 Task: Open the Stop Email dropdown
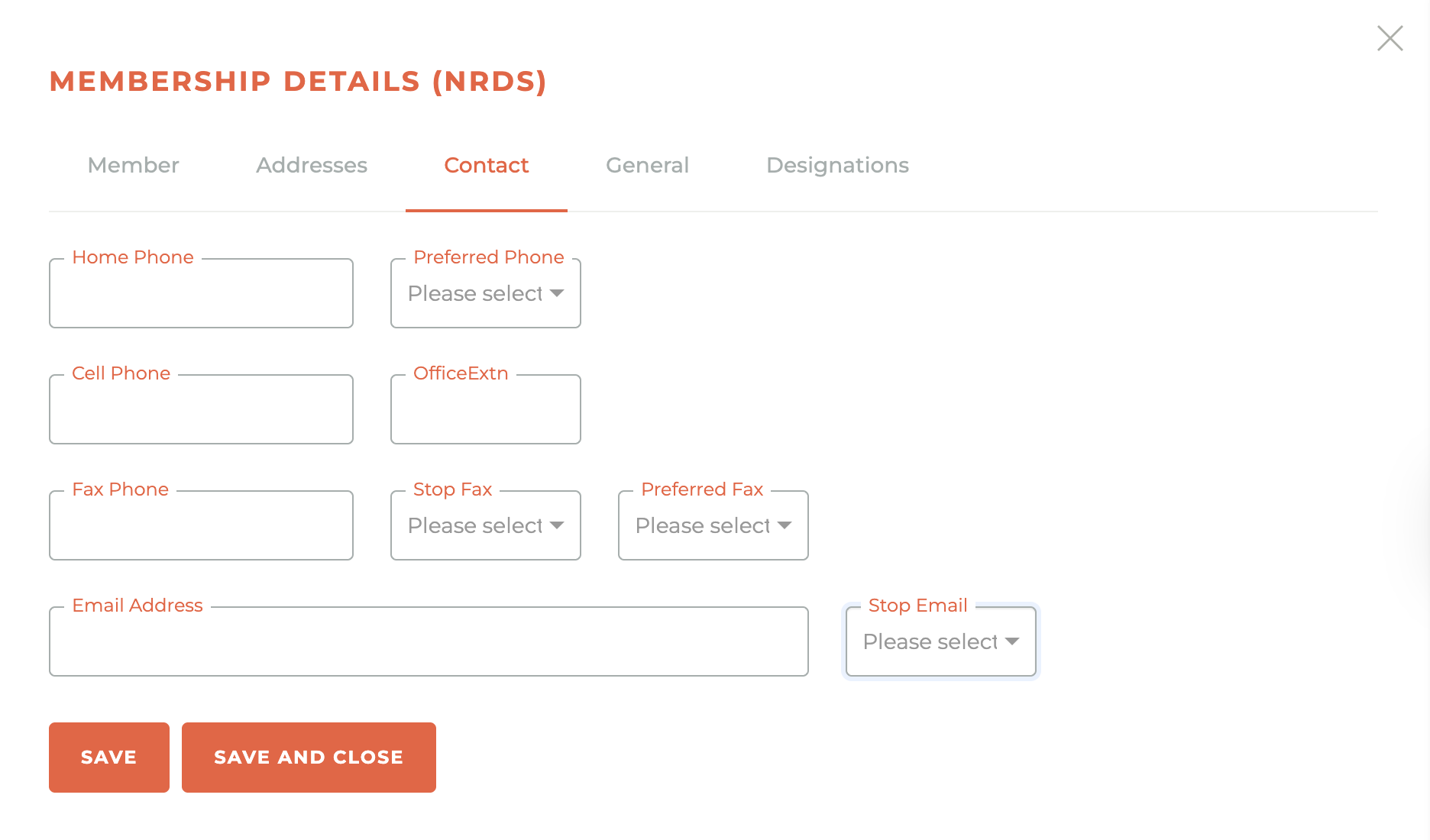pos(940,641)
